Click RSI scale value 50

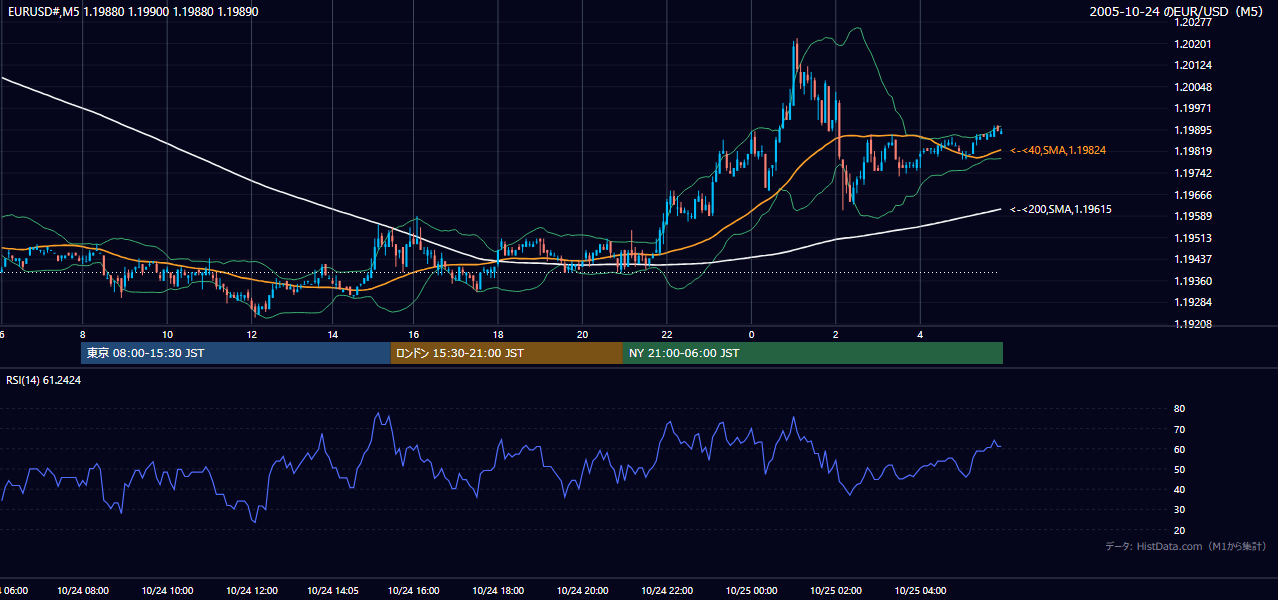point(1180,469)
